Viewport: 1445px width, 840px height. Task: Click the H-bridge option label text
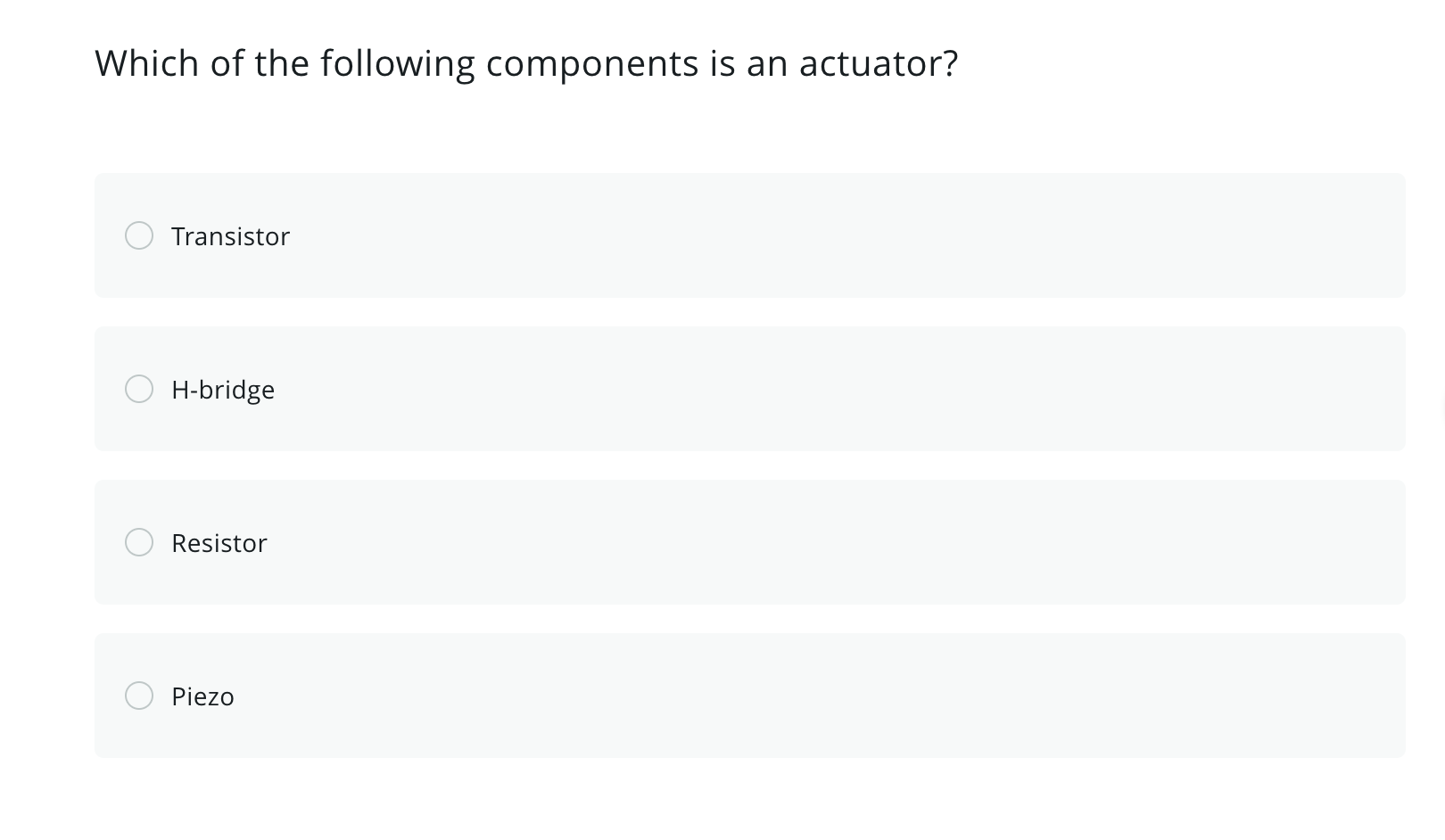[223, 390]
